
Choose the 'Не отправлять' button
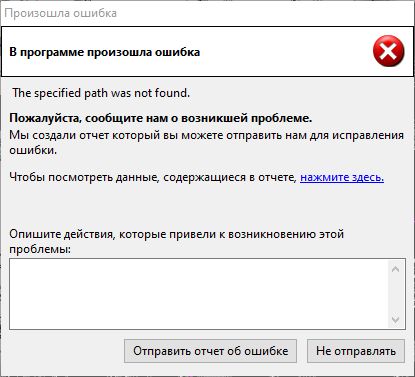356,351
